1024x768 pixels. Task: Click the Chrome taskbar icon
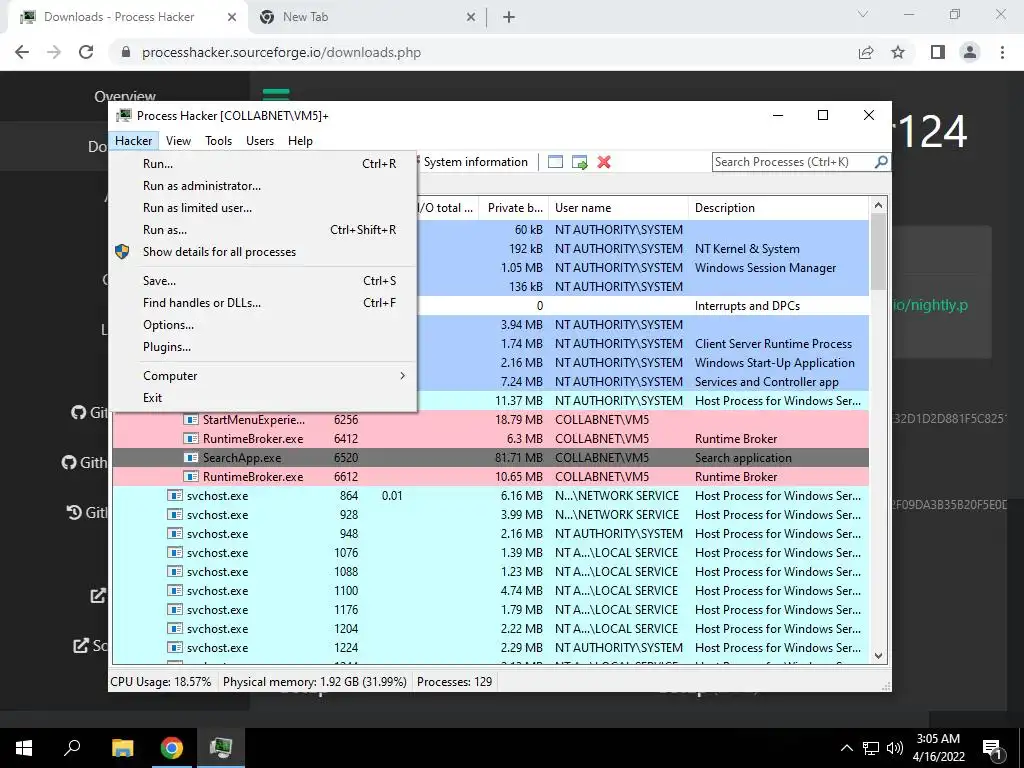tap(172, 748)
